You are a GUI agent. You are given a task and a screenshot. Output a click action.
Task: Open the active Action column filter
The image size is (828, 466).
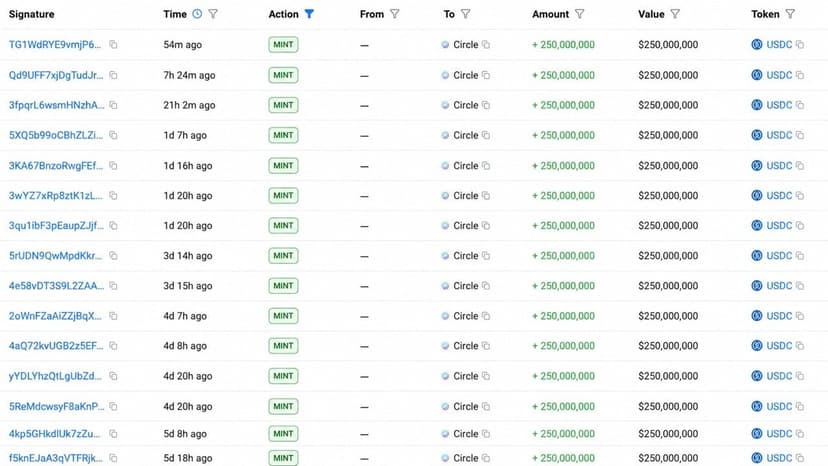[309, 14]
